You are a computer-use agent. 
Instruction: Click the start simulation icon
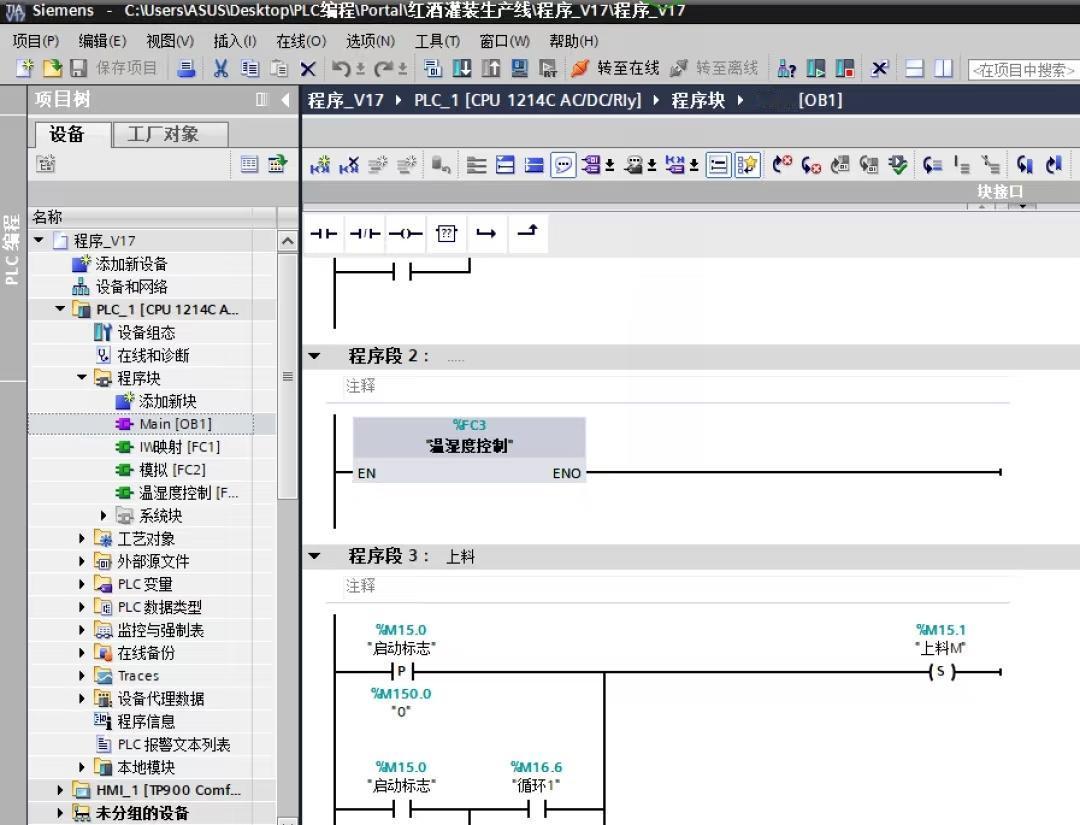[x=519, y=68]
